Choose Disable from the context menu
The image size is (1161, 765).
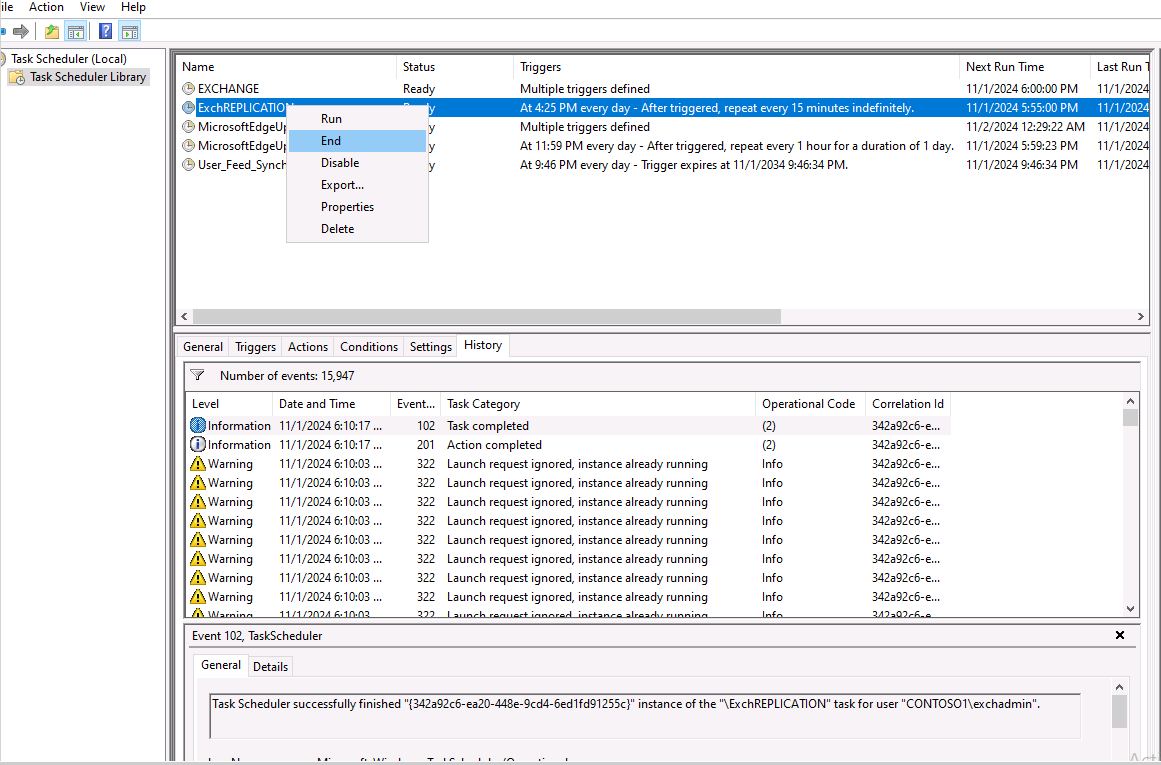pyautogui.click(x=357, y=163)
